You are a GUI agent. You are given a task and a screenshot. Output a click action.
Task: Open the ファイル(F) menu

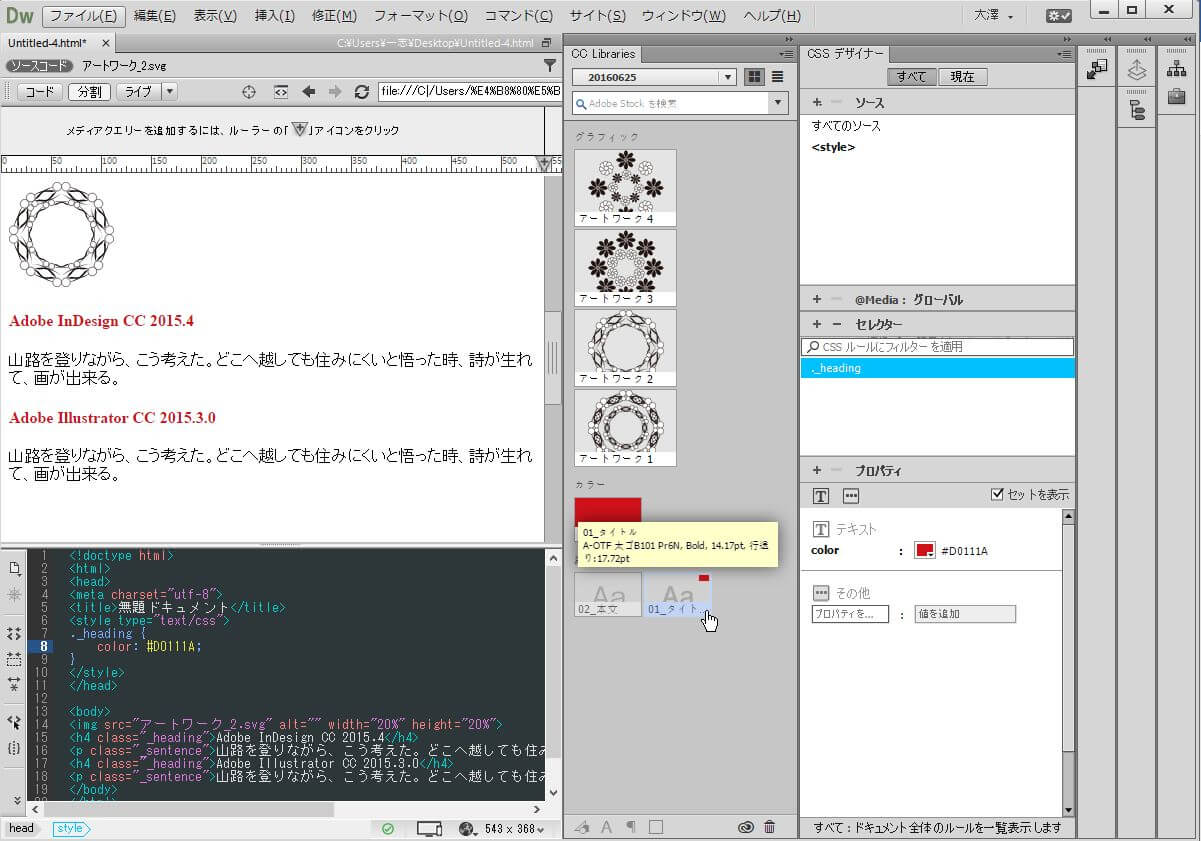coord(85,16)
